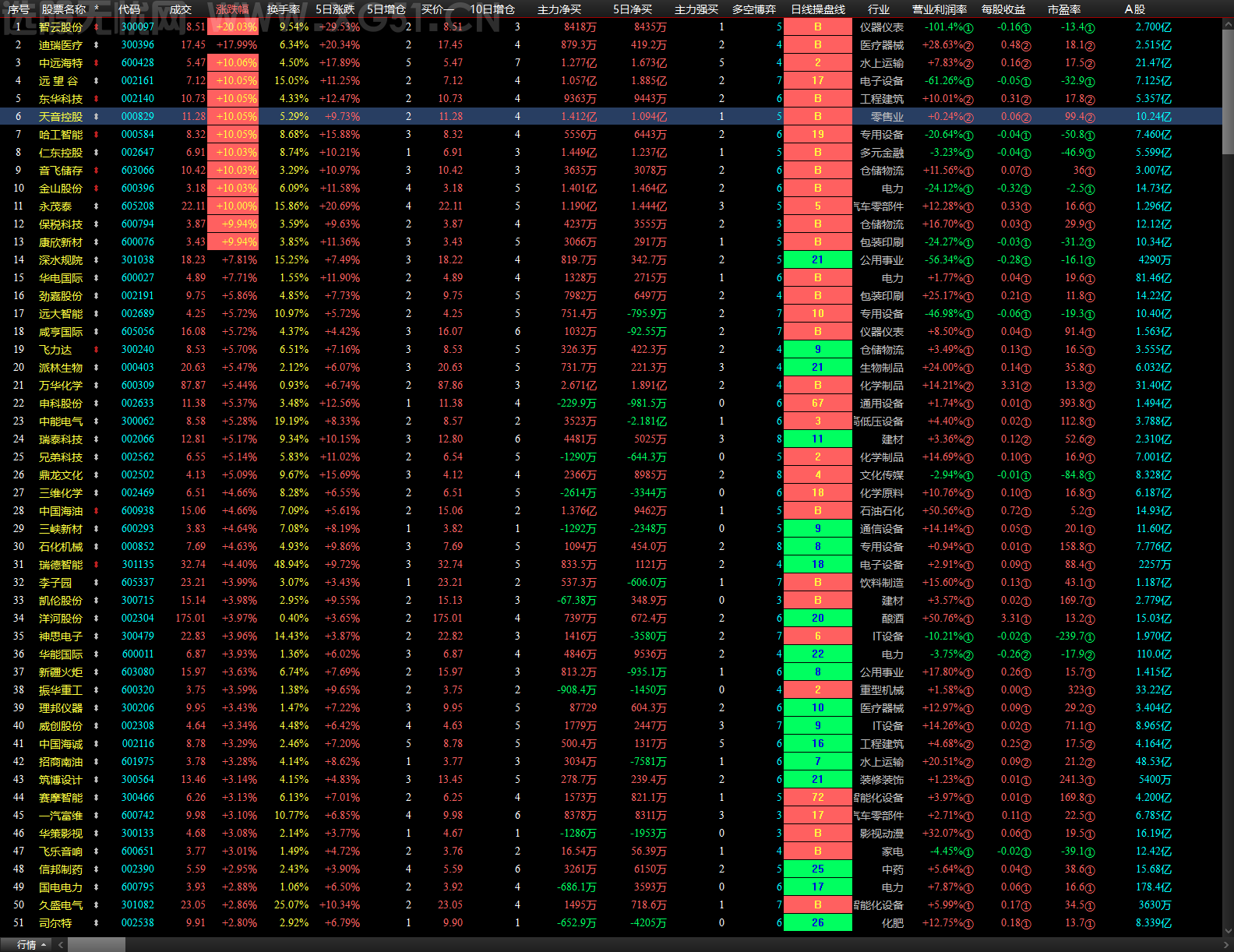Click stock code 300479
Viewport: 1234px width, 952px height.
click(x=138, y=636)
